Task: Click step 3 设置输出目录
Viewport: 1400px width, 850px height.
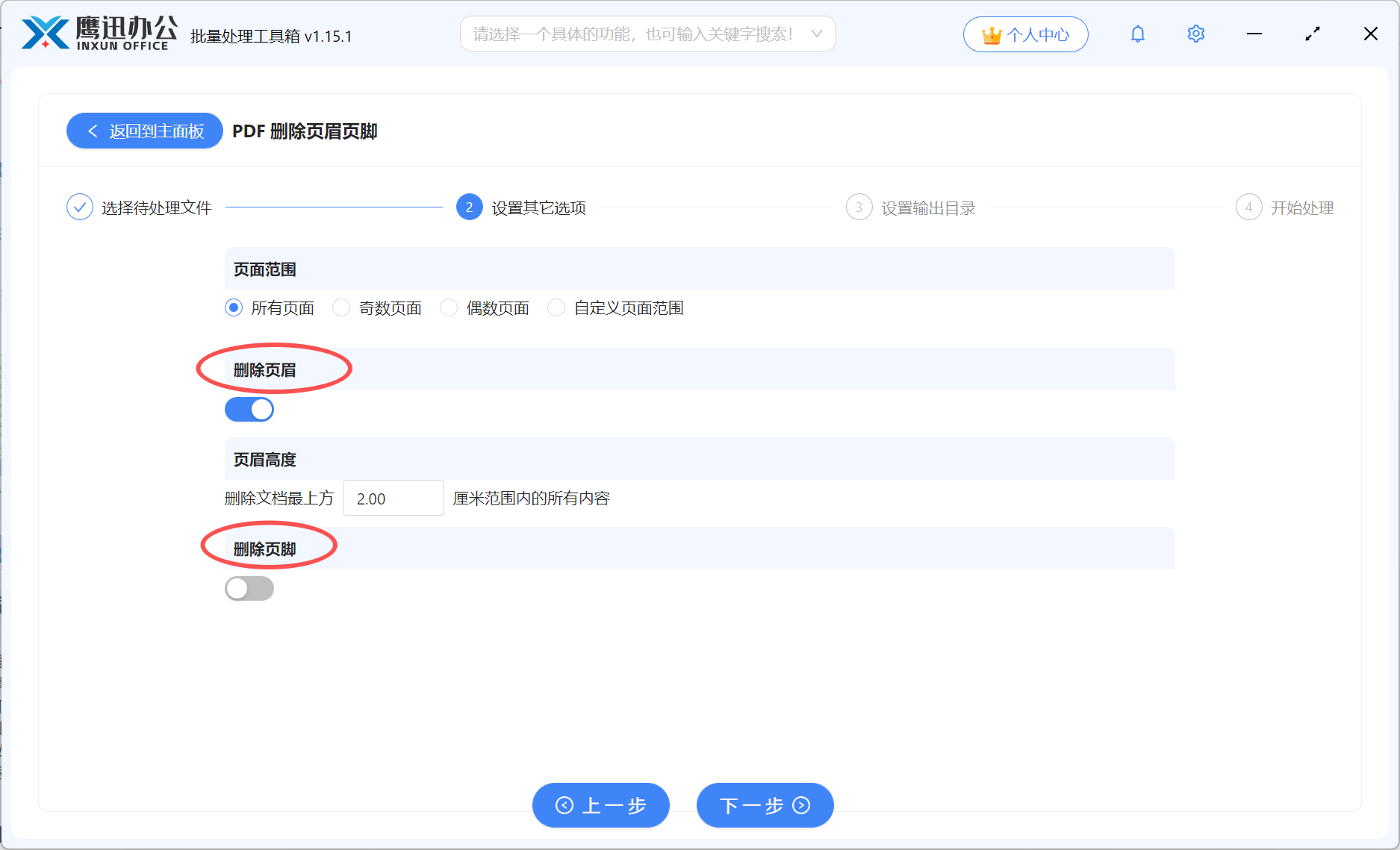Action: 911,207
